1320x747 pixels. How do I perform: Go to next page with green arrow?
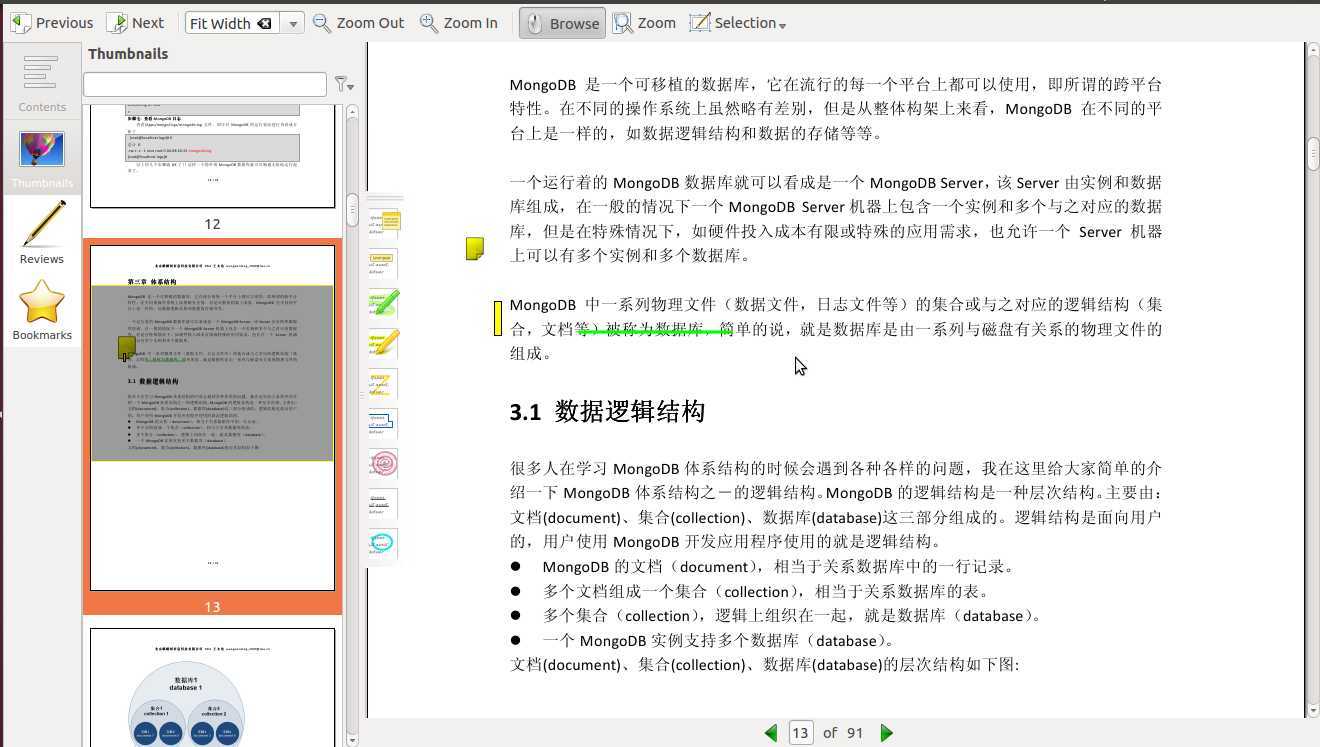pos(886,733)
